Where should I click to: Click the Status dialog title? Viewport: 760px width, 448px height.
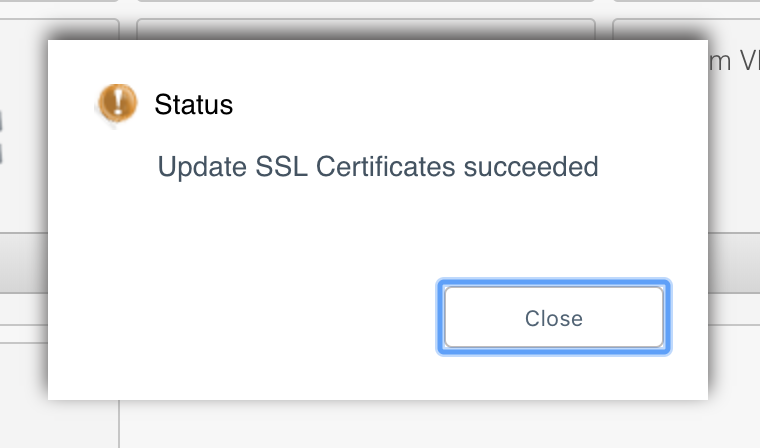(x=193, y=104)
